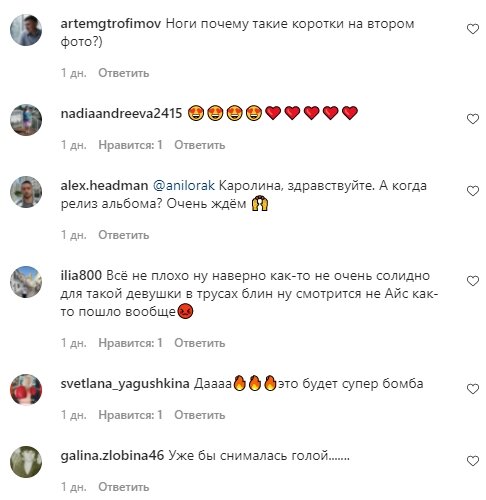Open username link svetlana_yagushkina

pyautogui.click(x=125, y=384)
